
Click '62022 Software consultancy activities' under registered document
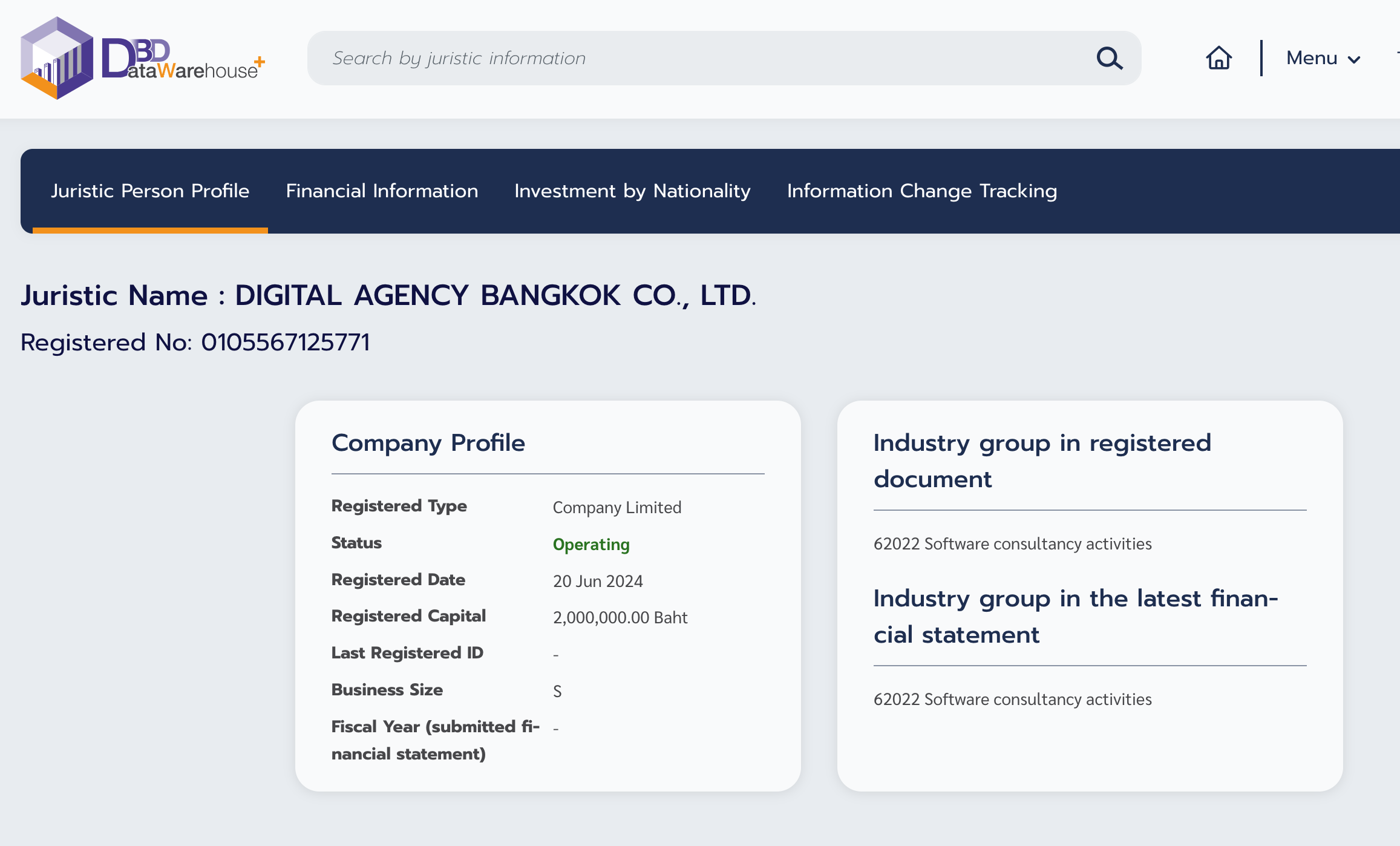tap(1013, 543)
